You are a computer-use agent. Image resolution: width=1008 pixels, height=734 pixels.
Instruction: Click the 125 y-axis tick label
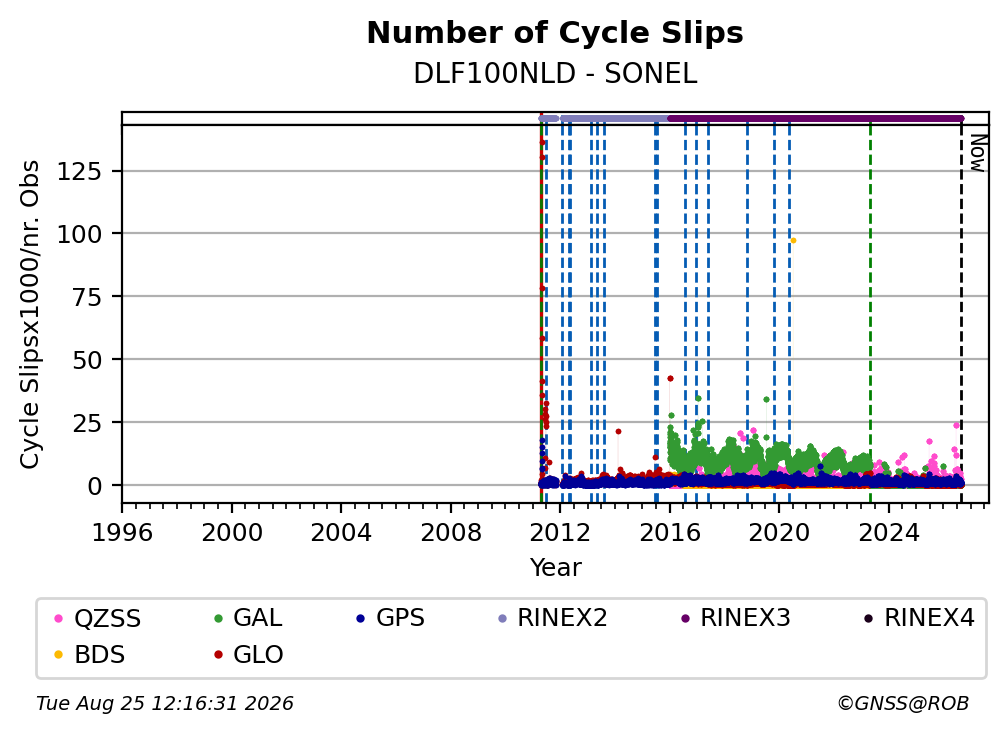(x=79, y=172)
